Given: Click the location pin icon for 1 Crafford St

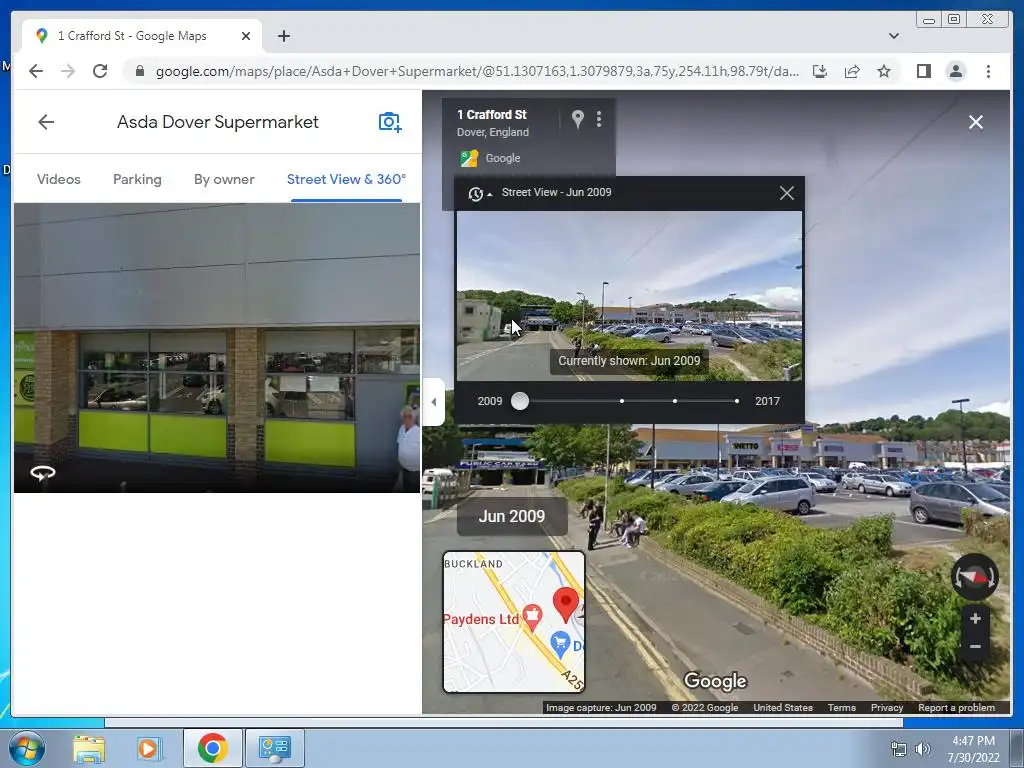Looking at the screenshot, I should 577,119.
